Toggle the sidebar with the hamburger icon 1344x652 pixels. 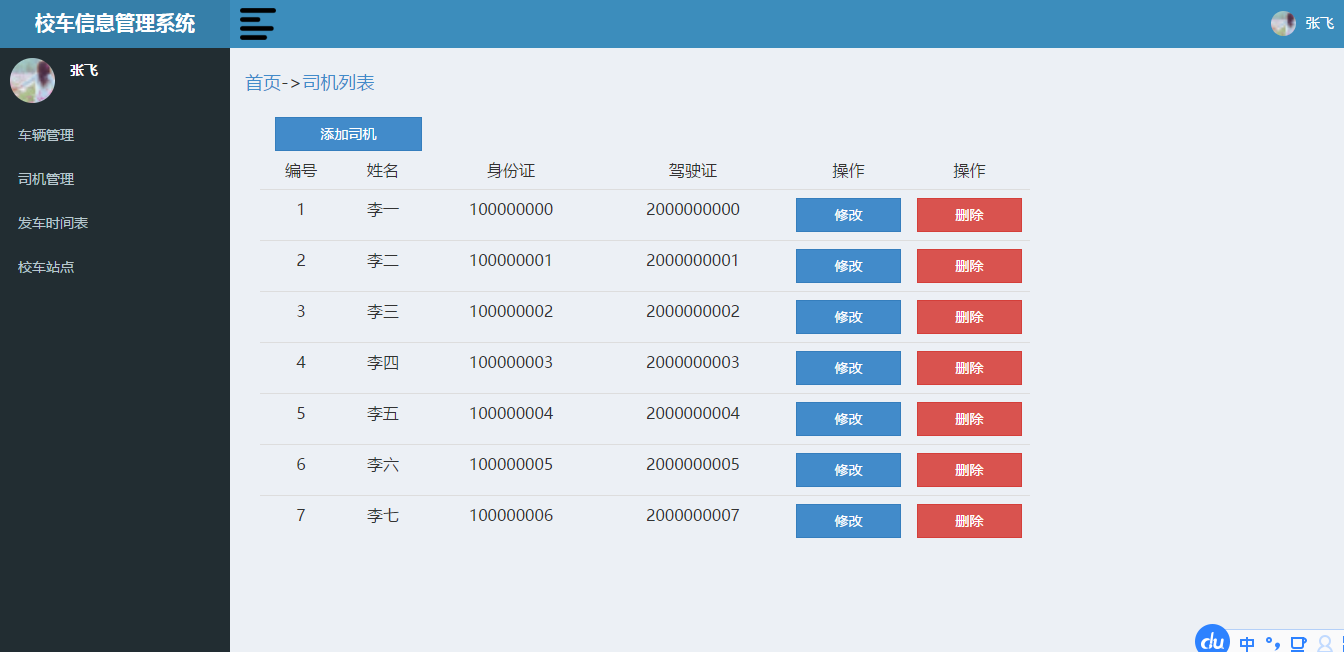pyautogui.click(x=257, y=24)
